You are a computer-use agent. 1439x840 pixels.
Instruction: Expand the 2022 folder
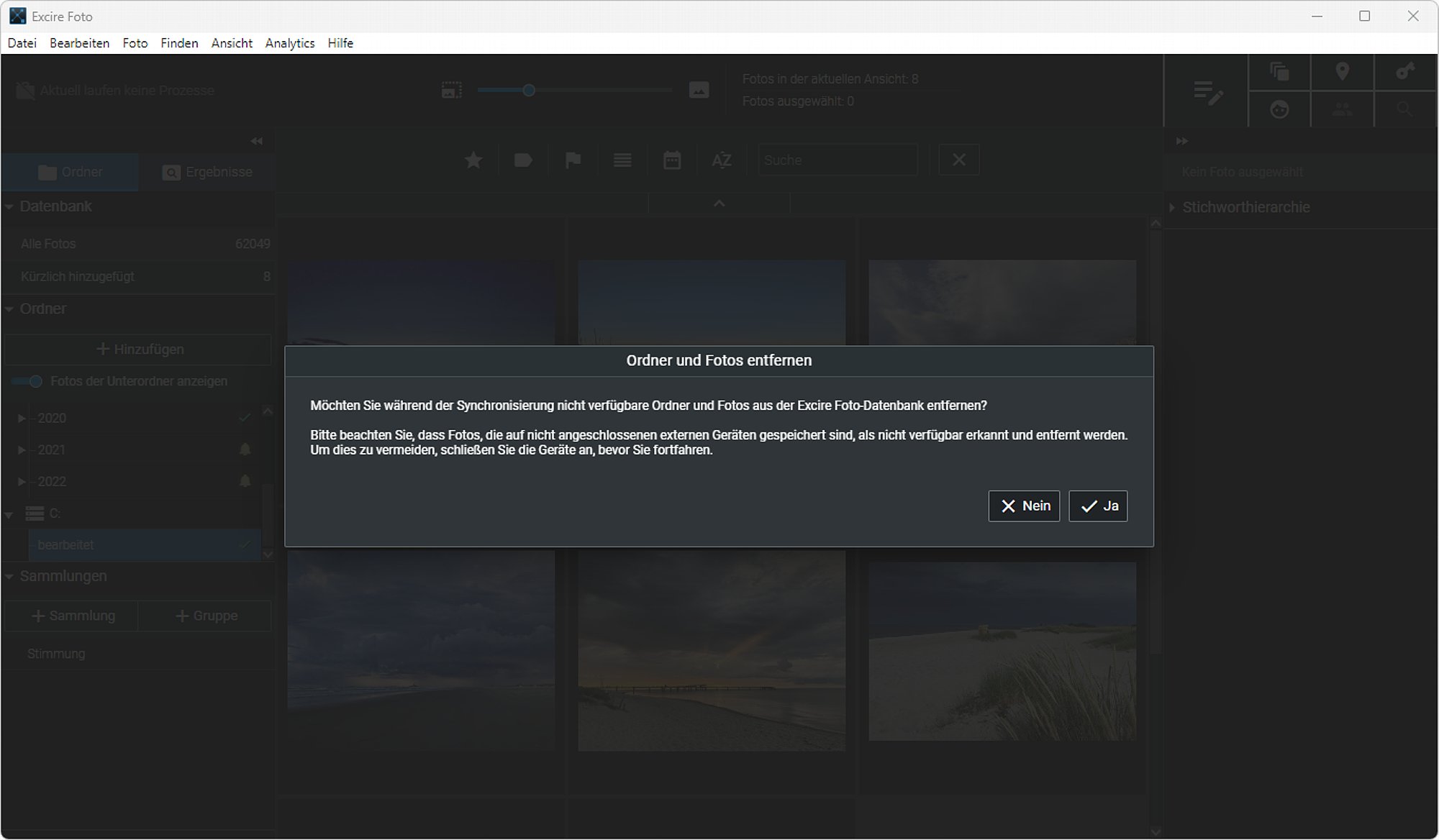(x=22, y=482)
